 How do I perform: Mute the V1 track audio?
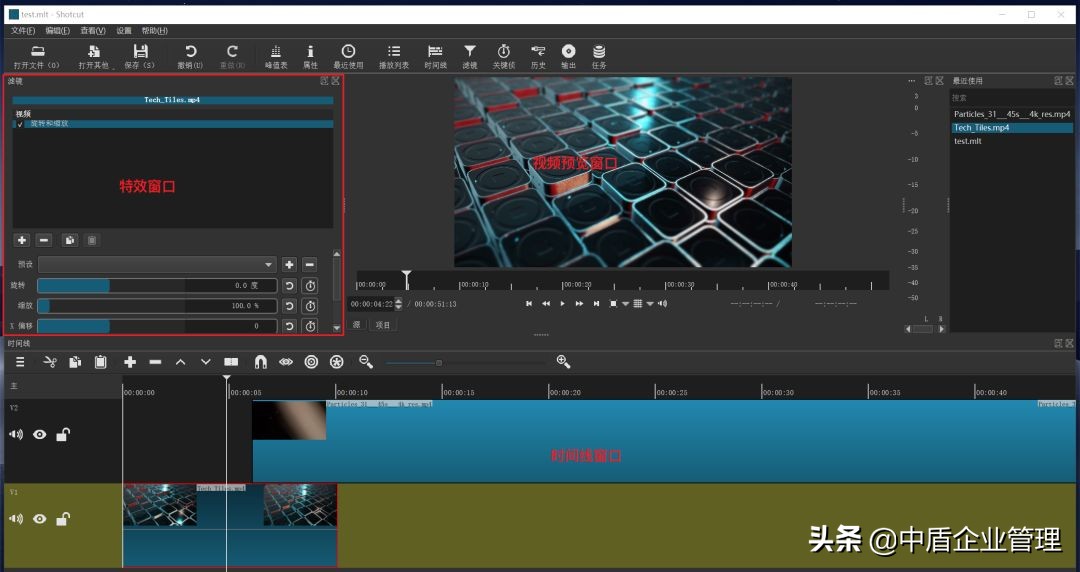(16, 519)
